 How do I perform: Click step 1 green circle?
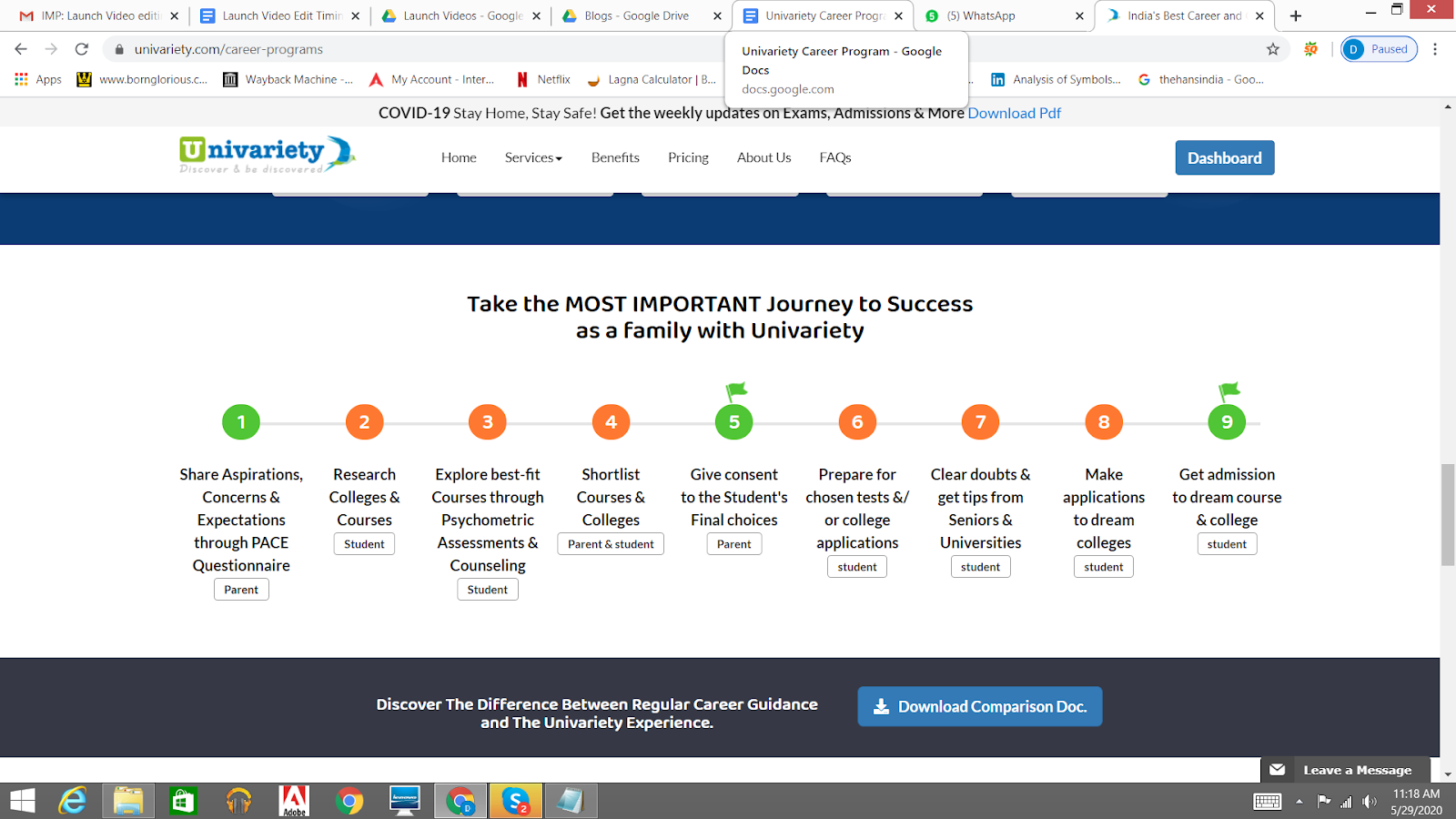click(x=241, y=421)
